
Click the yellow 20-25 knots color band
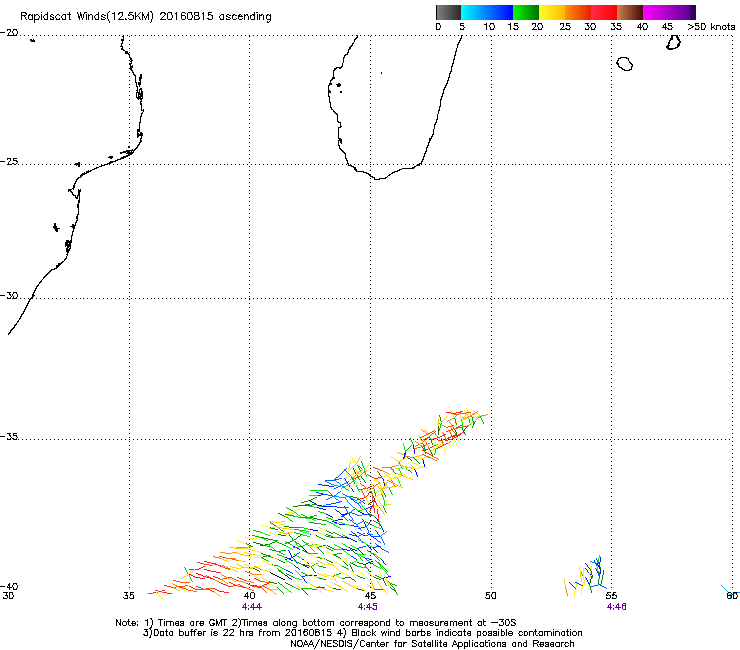(552, 12)
